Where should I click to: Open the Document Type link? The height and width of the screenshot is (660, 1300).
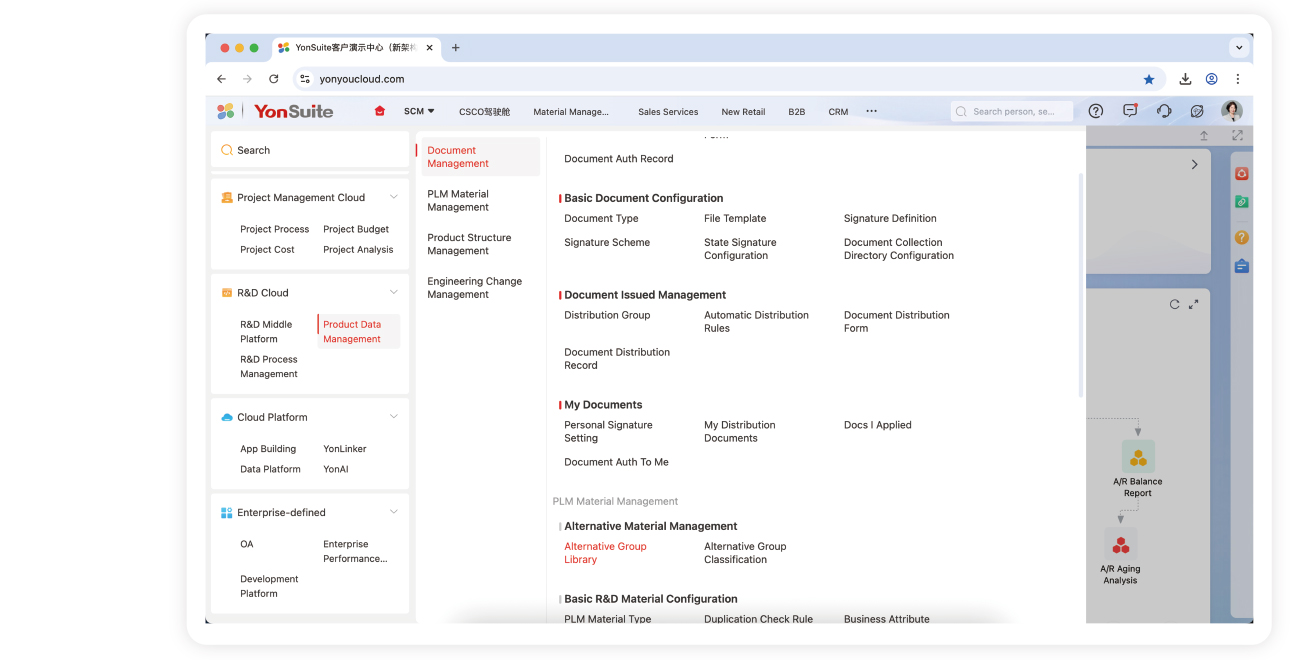pyautogui.click(x=601, y=218)
